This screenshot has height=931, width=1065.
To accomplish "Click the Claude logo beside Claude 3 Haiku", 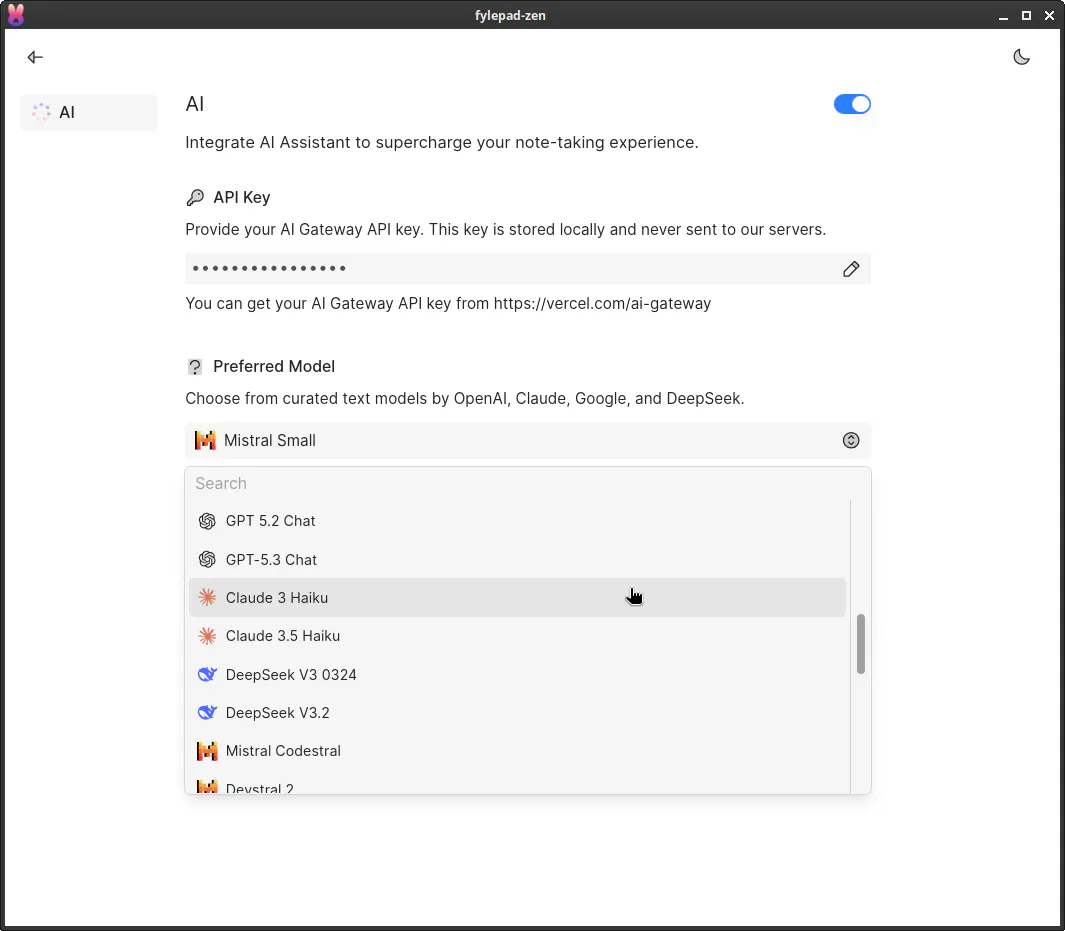I will [x=207, y=598].
